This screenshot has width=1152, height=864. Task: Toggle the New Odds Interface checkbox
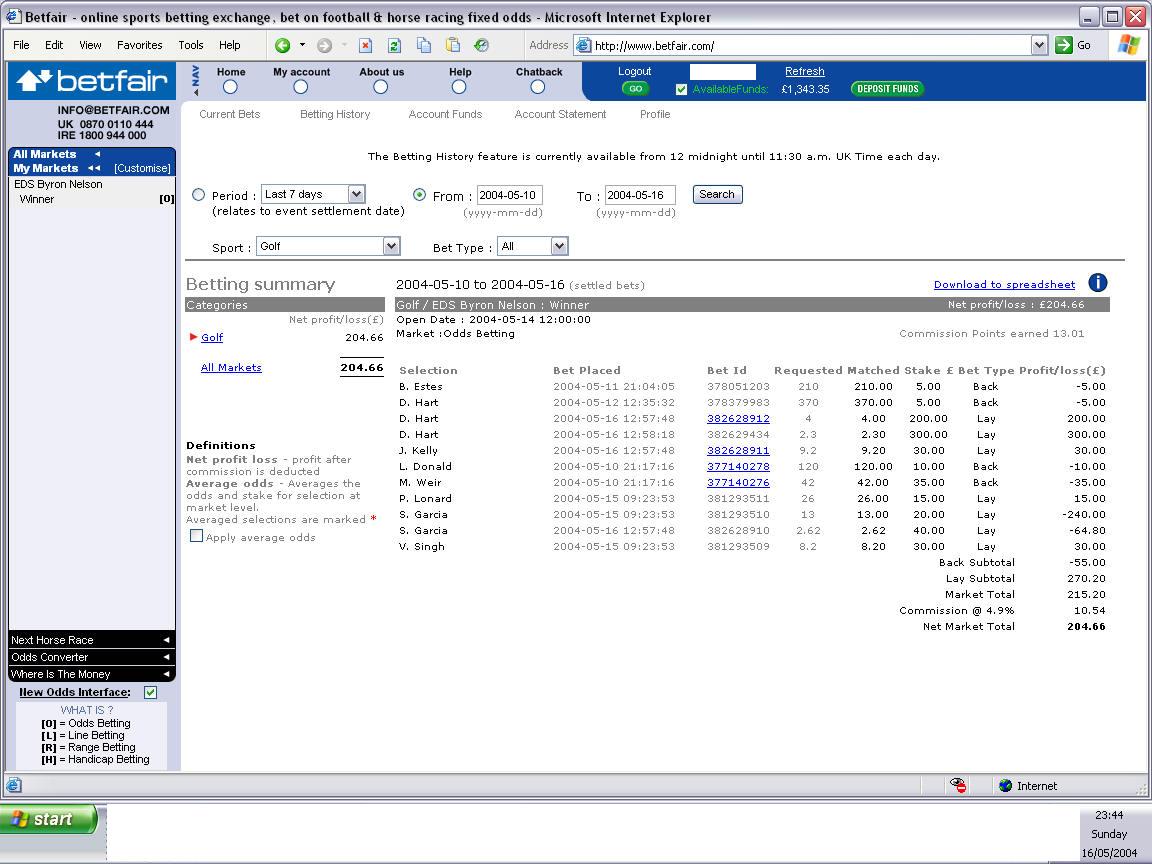click(150, 692)
